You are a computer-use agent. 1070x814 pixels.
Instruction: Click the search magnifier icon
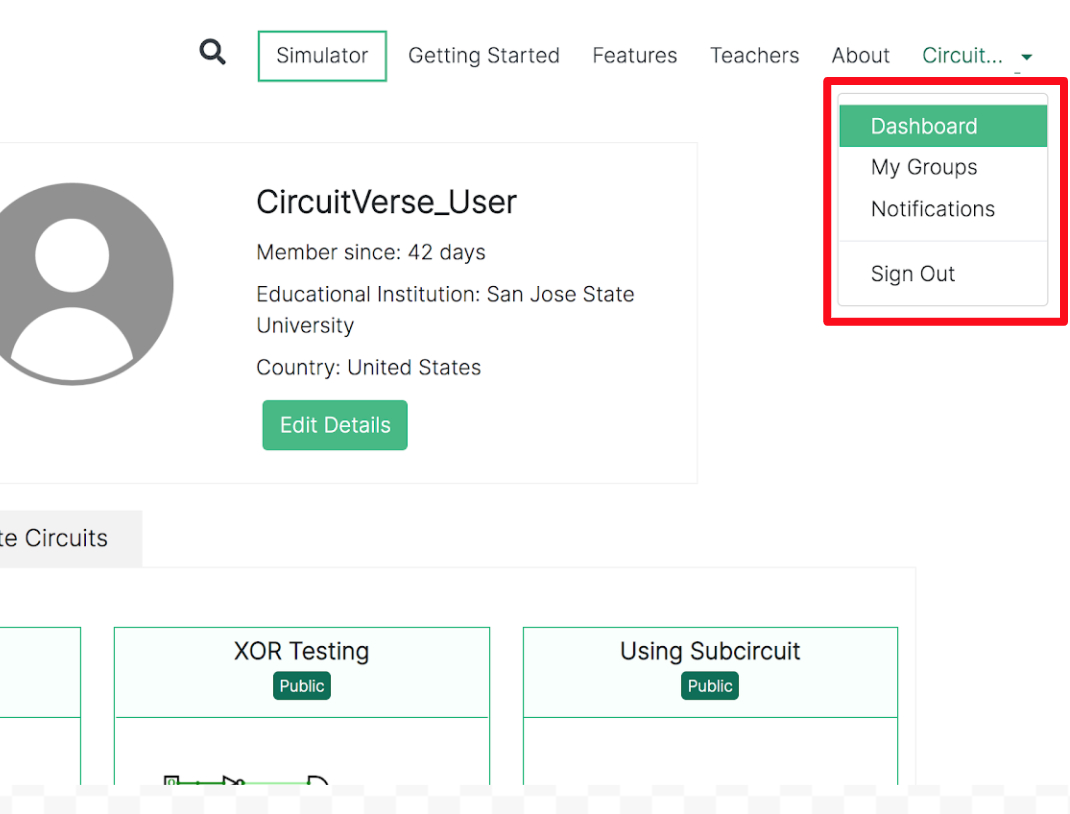click(212, 52)
